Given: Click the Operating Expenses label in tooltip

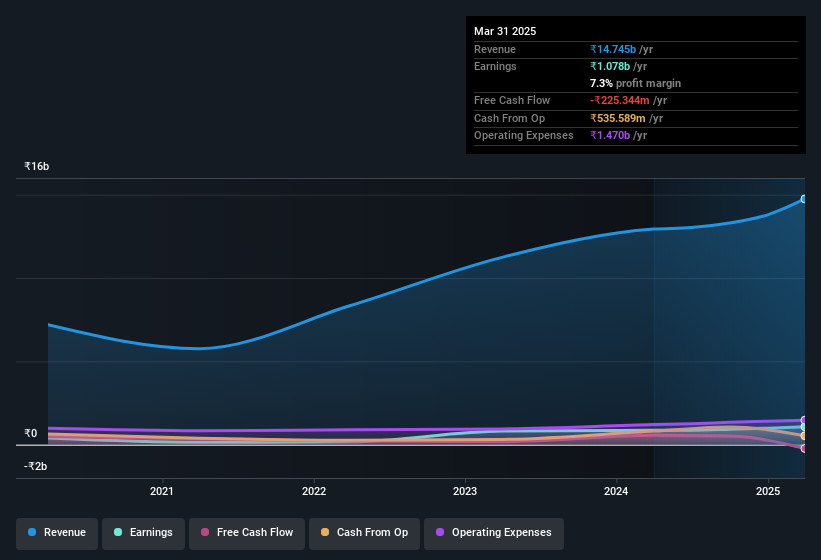Looking at the screenshot, I should pos(524,136).
